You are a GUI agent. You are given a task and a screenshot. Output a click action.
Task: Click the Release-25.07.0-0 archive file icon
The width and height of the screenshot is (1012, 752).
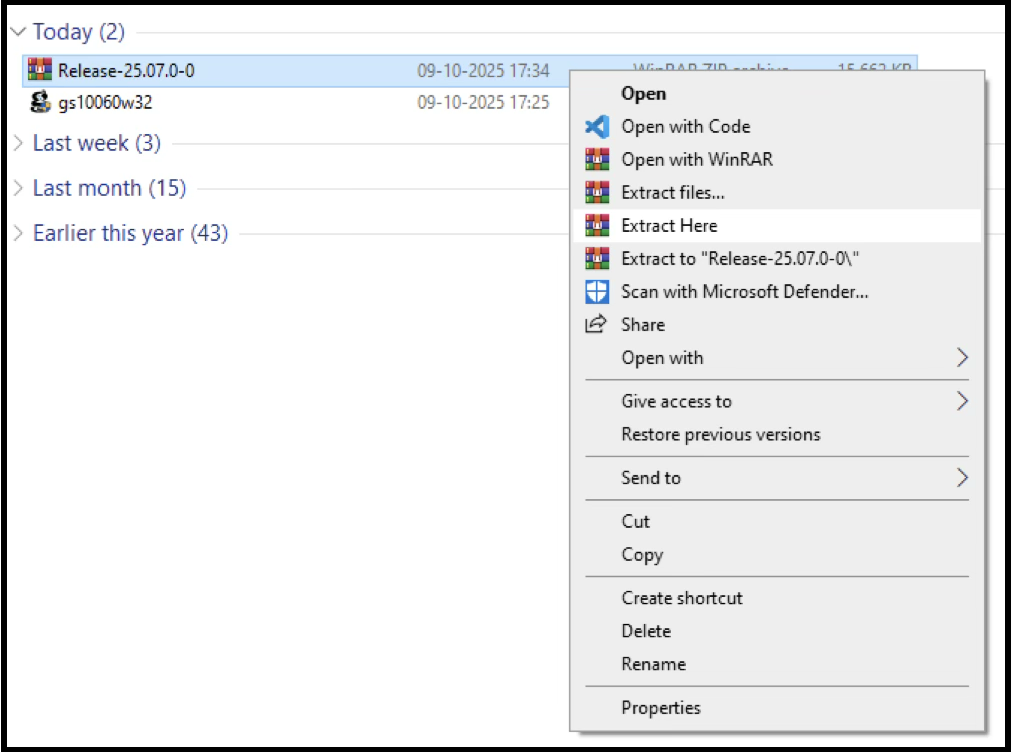[40, 70]
